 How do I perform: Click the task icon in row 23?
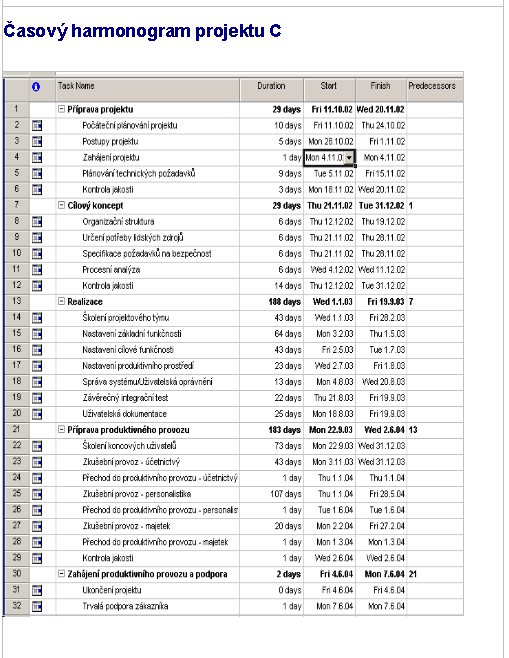(37, 462)
